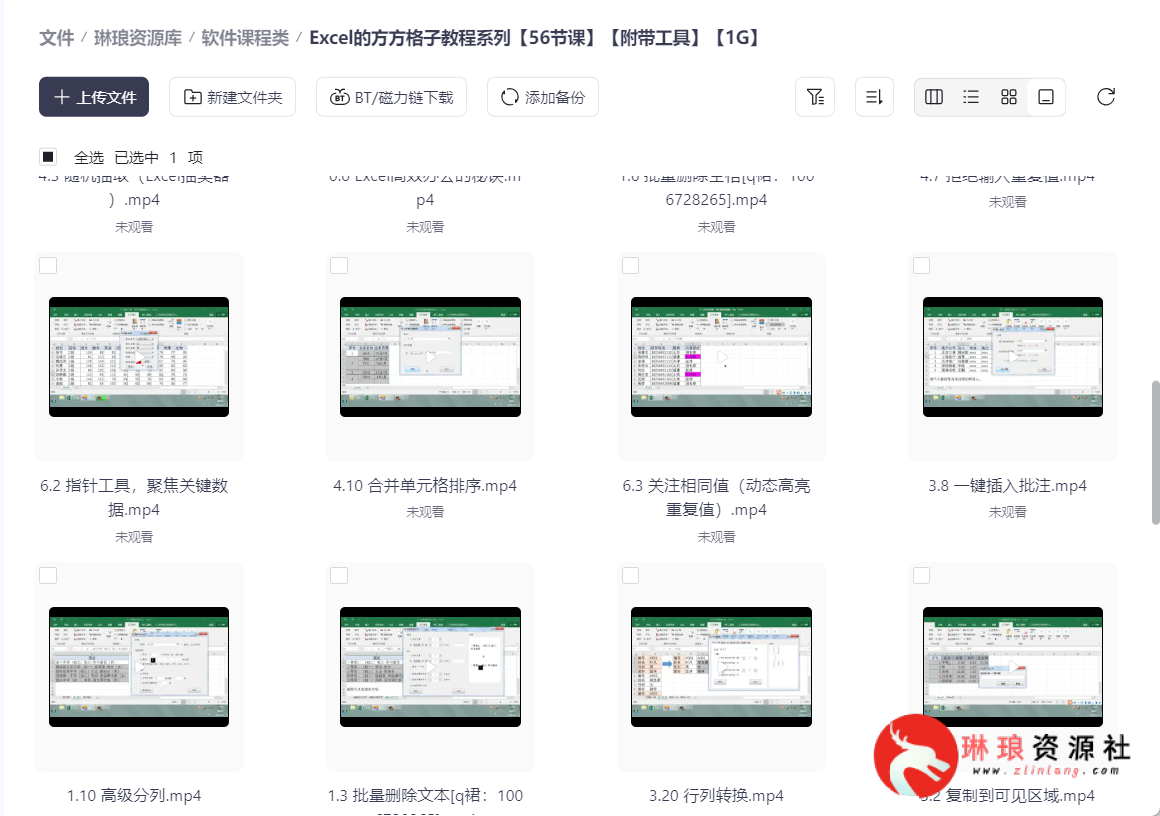Viewport: 1160px width, 816px height.
Task: Check the box for 3.8 一键插入批注.mp4
Action: [x=921, y=266]
